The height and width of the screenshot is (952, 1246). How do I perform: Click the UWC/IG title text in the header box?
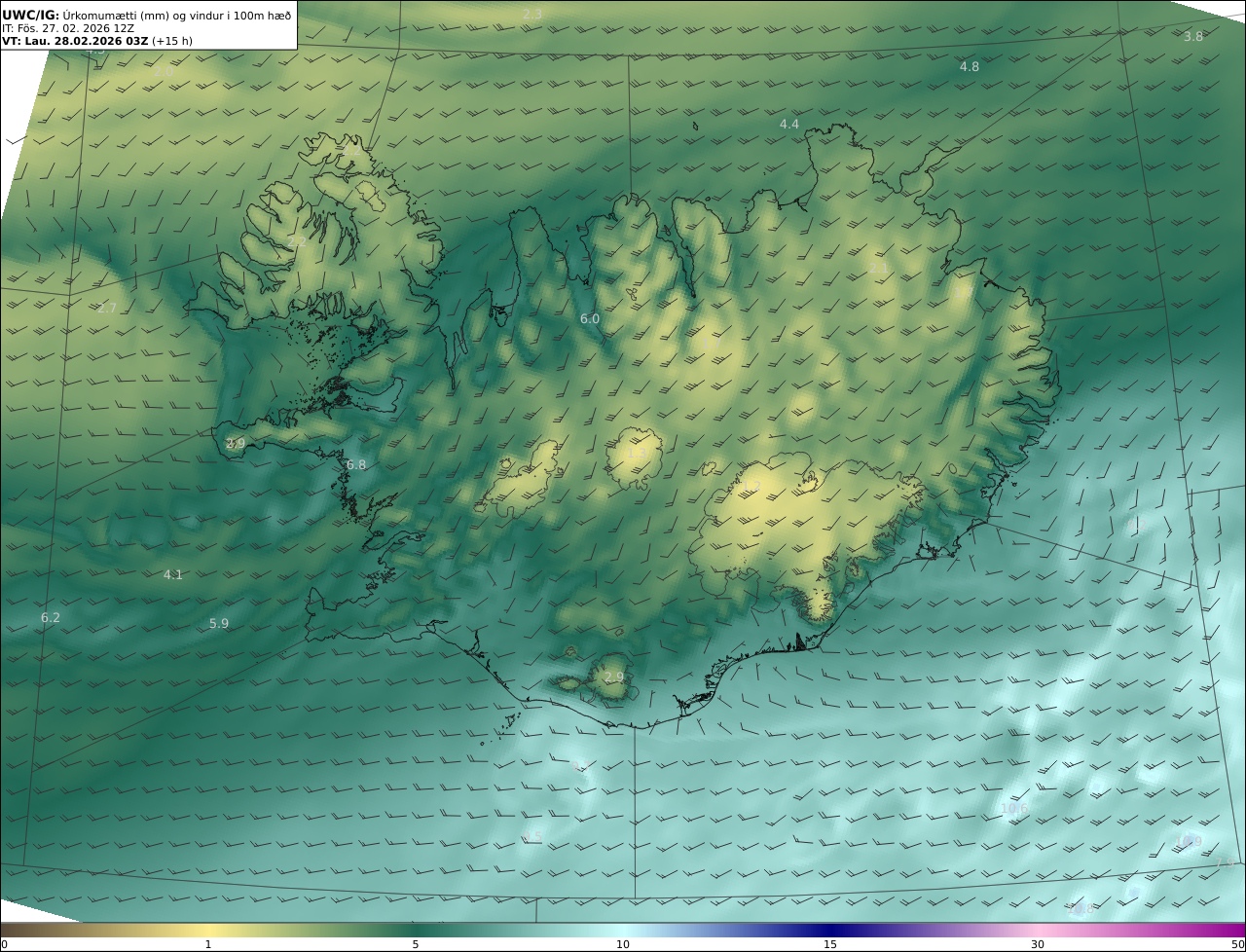click(31, 16)
